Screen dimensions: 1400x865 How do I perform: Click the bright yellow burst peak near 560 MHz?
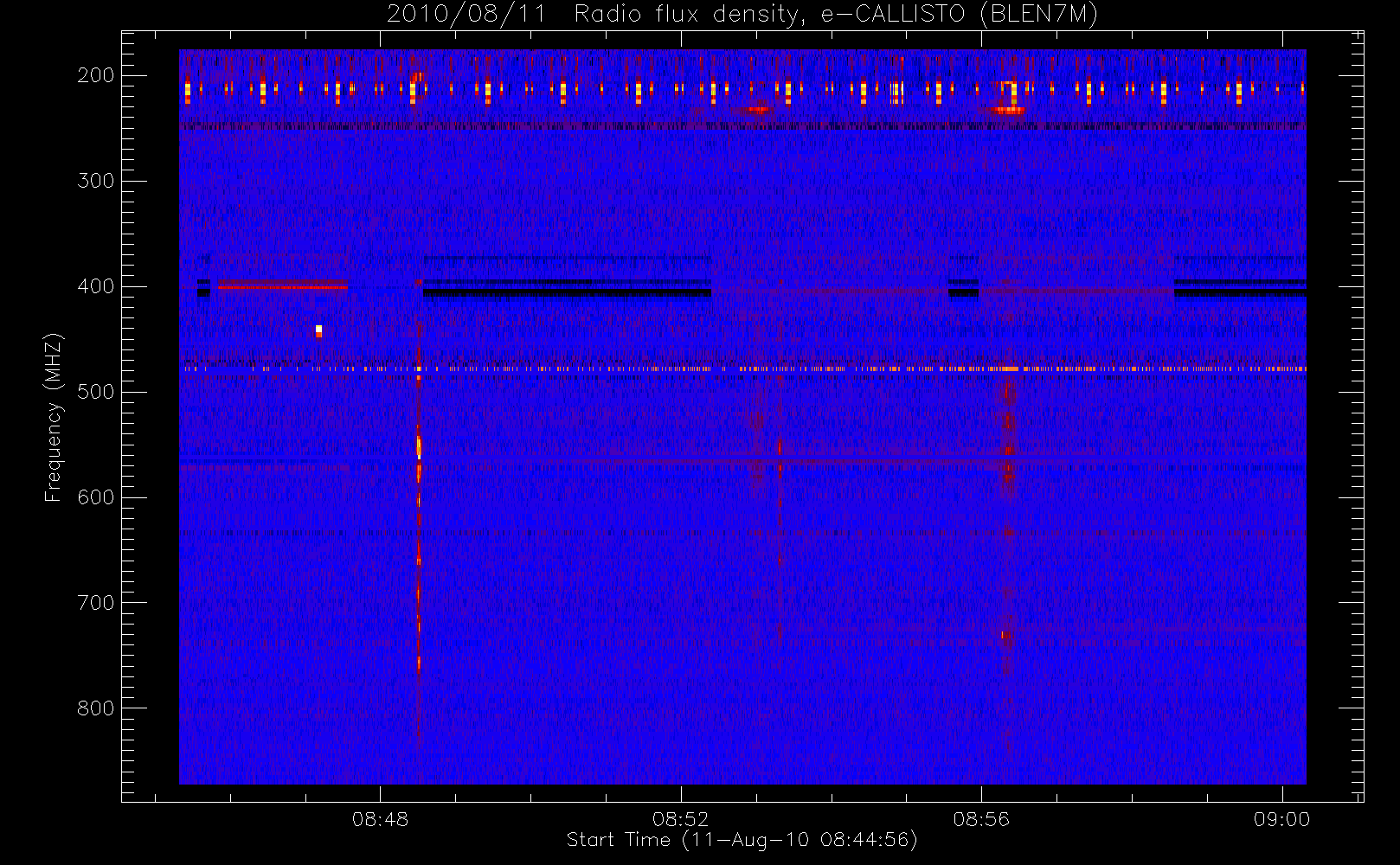pos(419,446)
